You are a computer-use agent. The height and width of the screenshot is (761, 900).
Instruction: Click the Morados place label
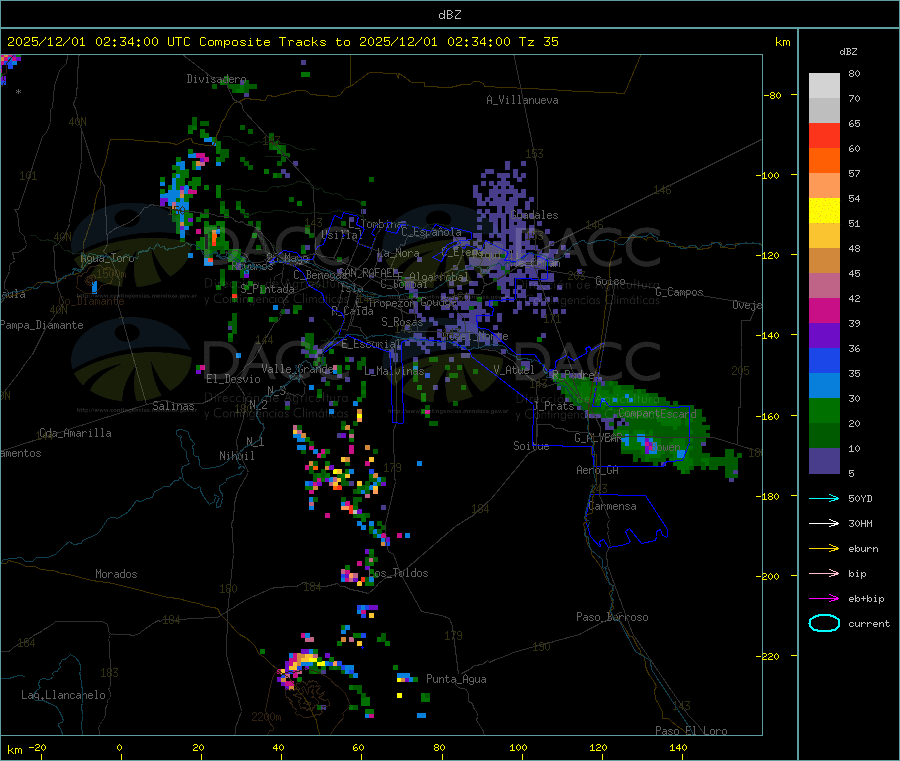click(116, 574)
